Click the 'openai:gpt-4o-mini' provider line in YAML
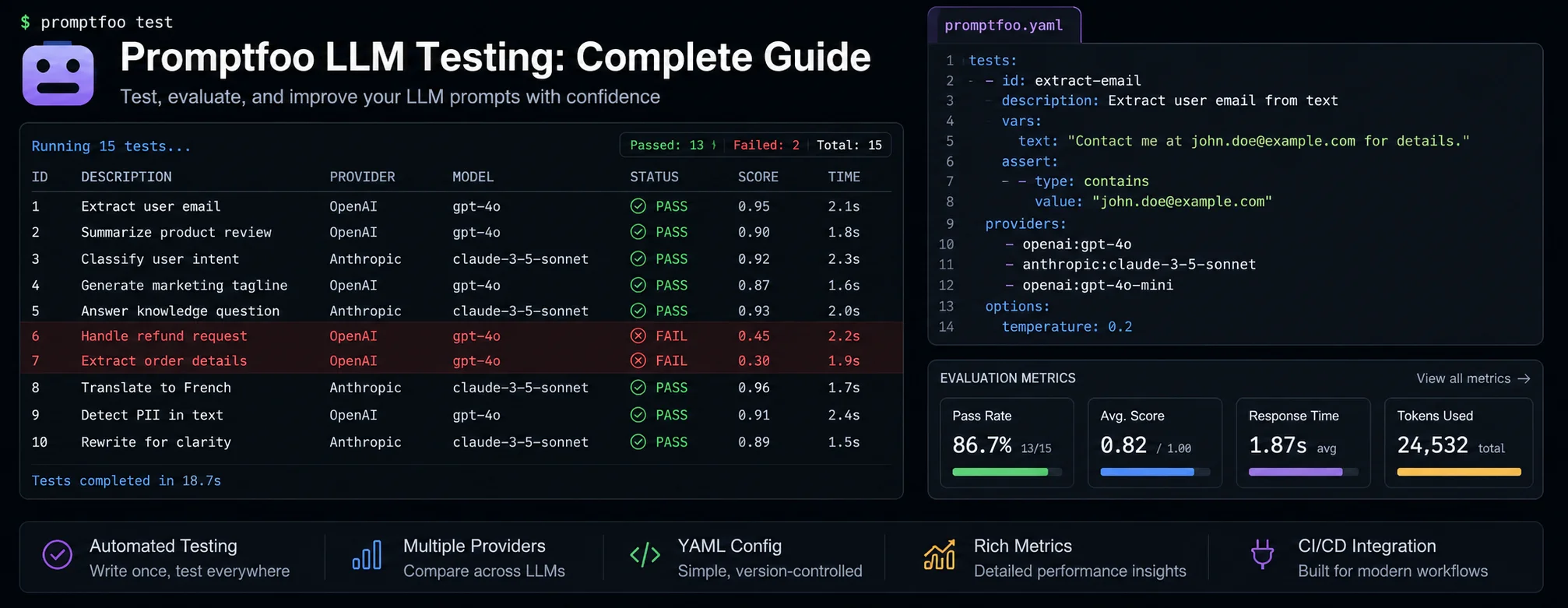The image size is (1568, 608). [x=1098, y=285]
